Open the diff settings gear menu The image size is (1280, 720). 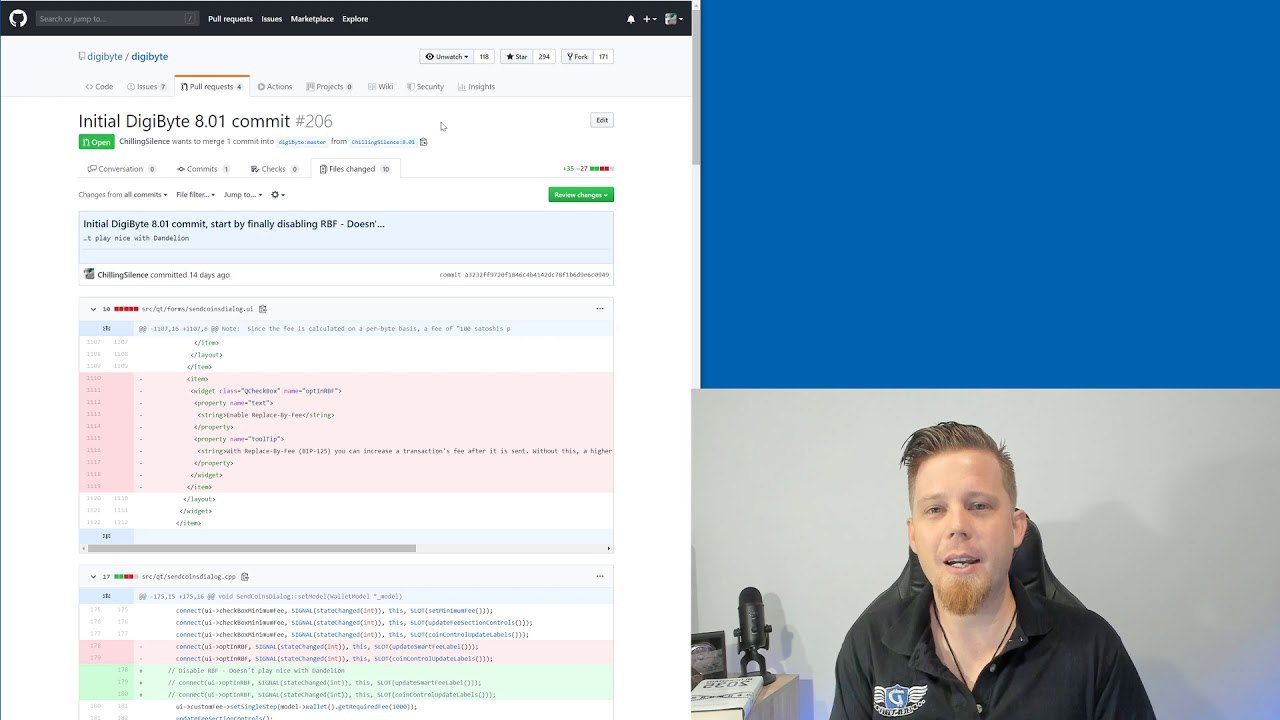click(278, 195)
